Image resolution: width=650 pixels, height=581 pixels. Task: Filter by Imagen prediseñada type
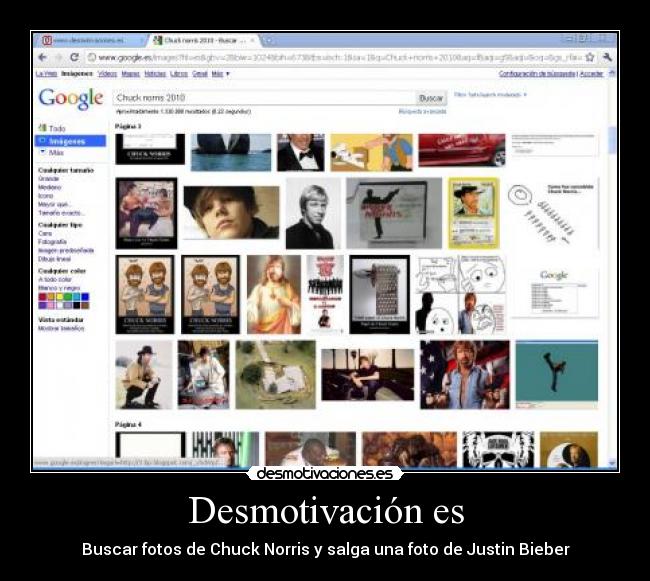(x=66, y=250)
